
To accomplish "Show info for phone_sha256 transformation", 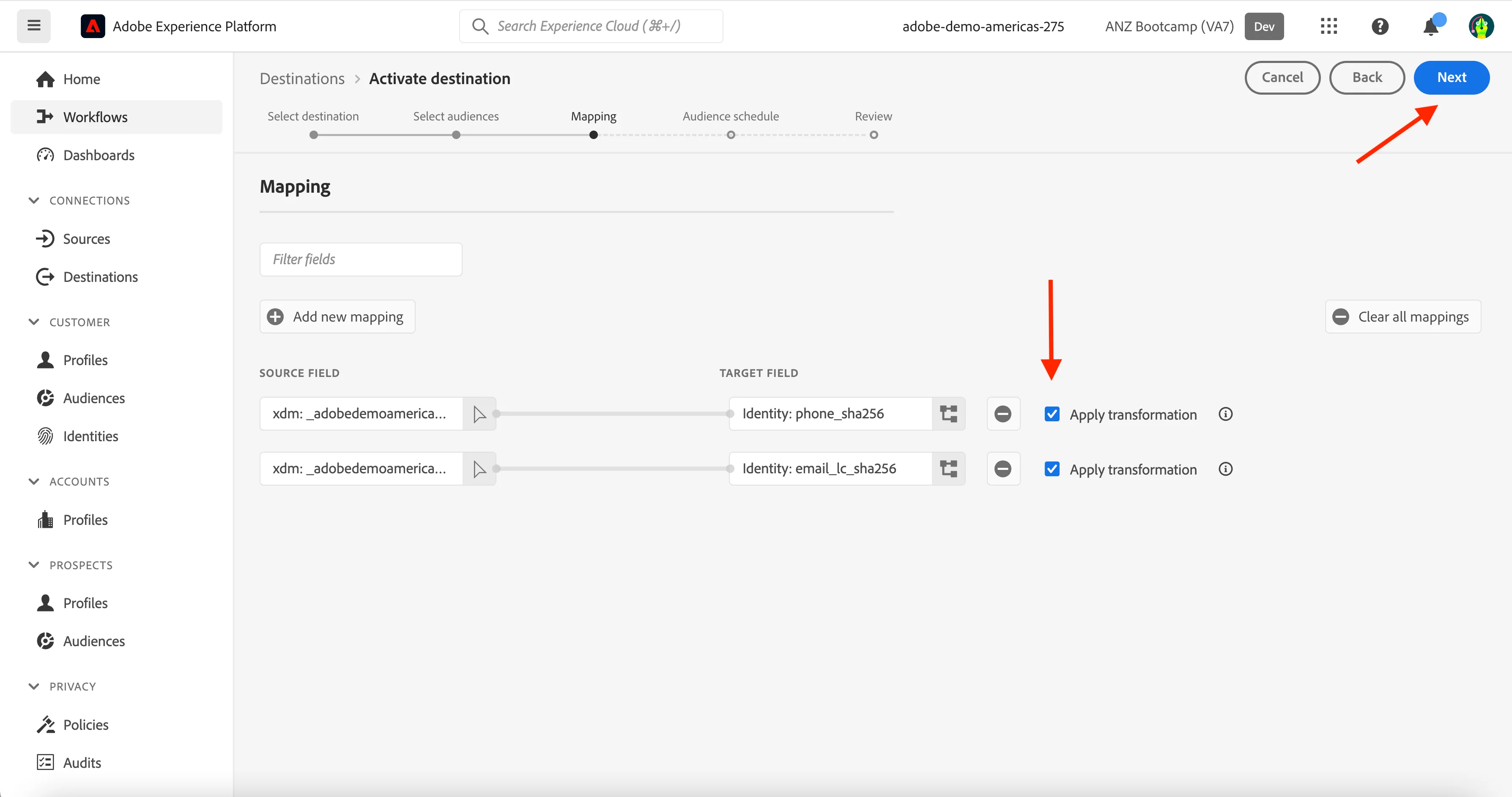I will [1226, 414].
